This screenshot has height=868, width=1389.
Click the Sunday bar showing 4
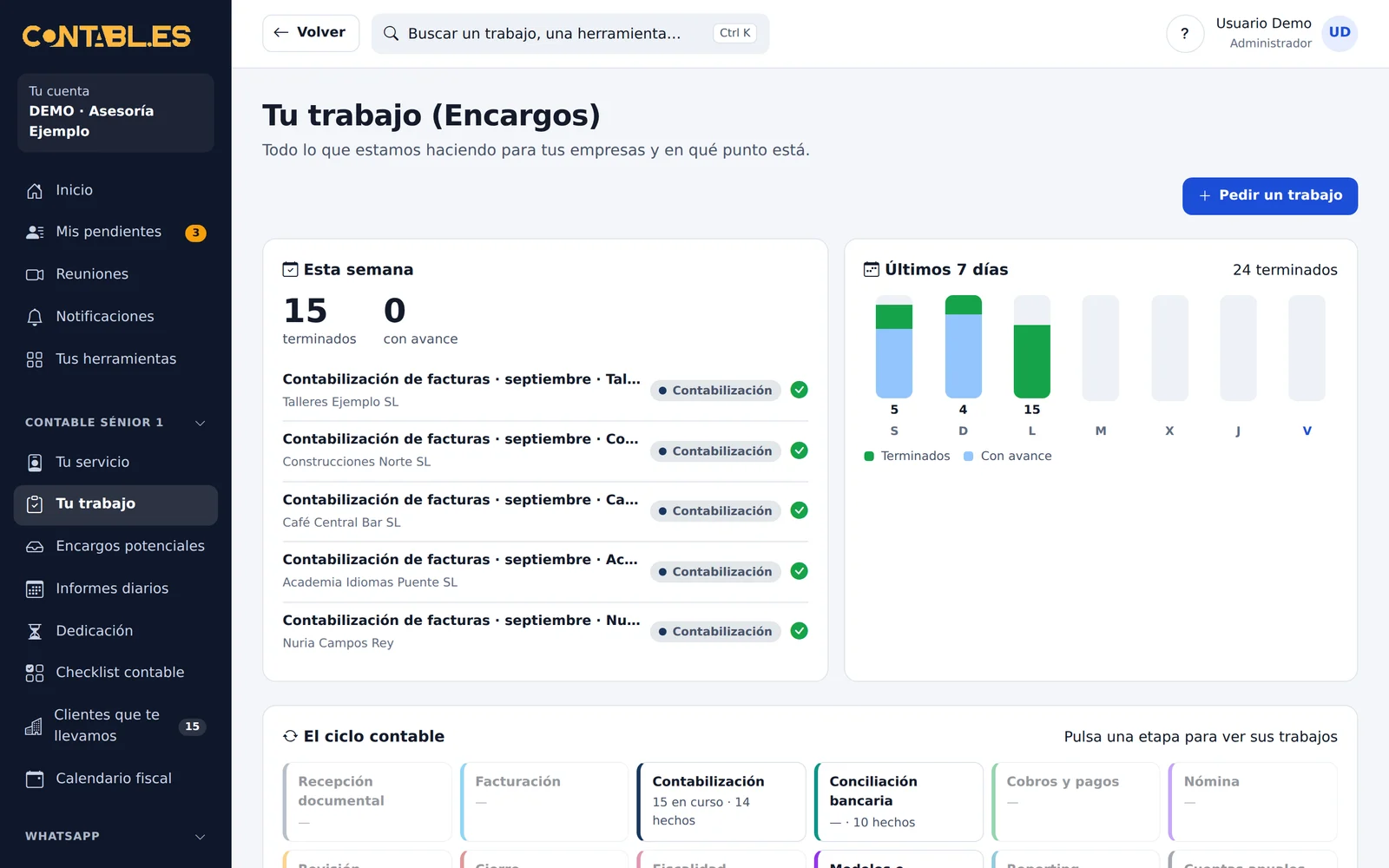pyautogui.click(x=963, y=347)
